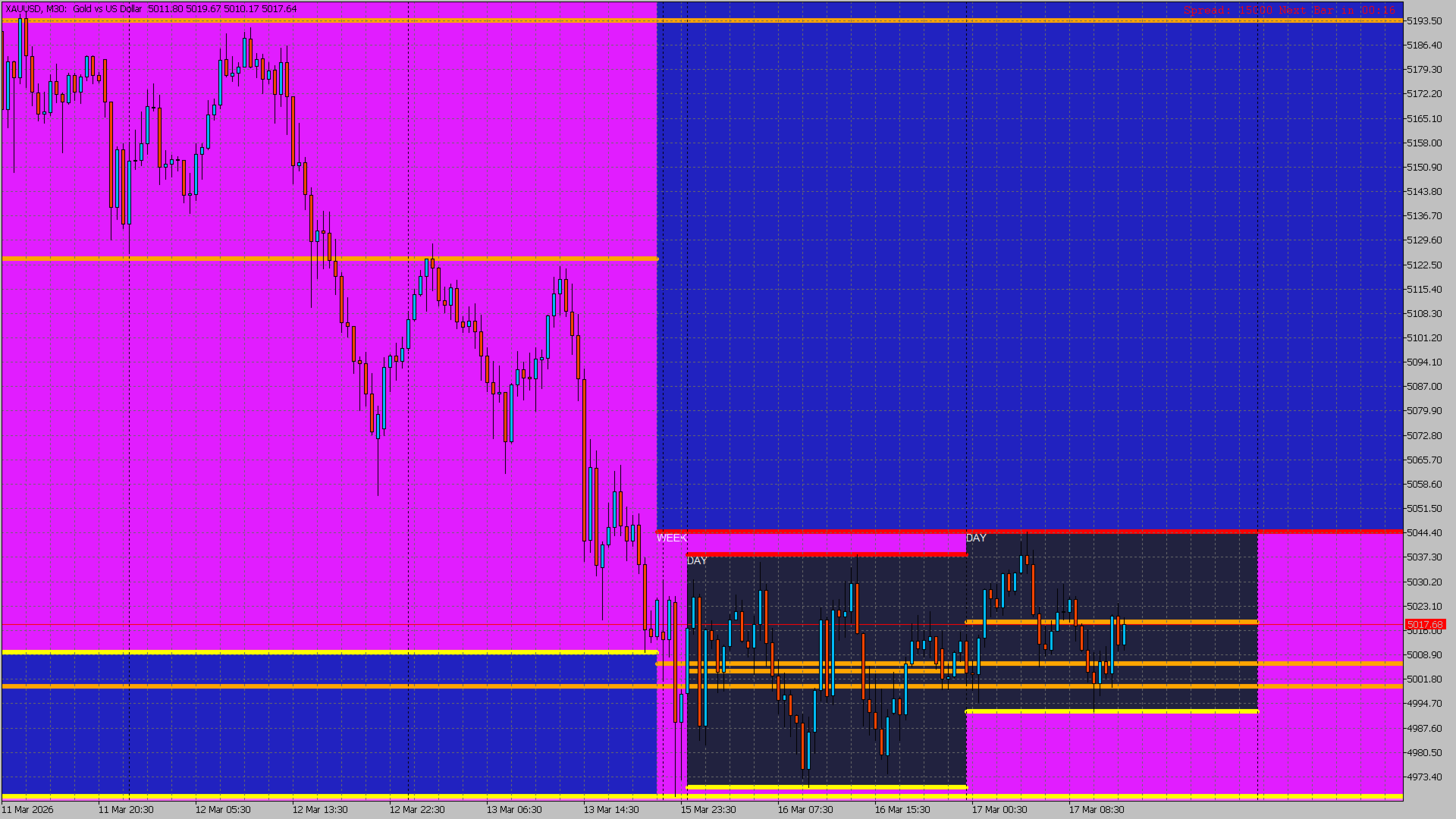The height and width of the screenshot is (819, 1456).
Task: Click the 11 Mar 2026 time axis label
Action: tap(28, 809)
